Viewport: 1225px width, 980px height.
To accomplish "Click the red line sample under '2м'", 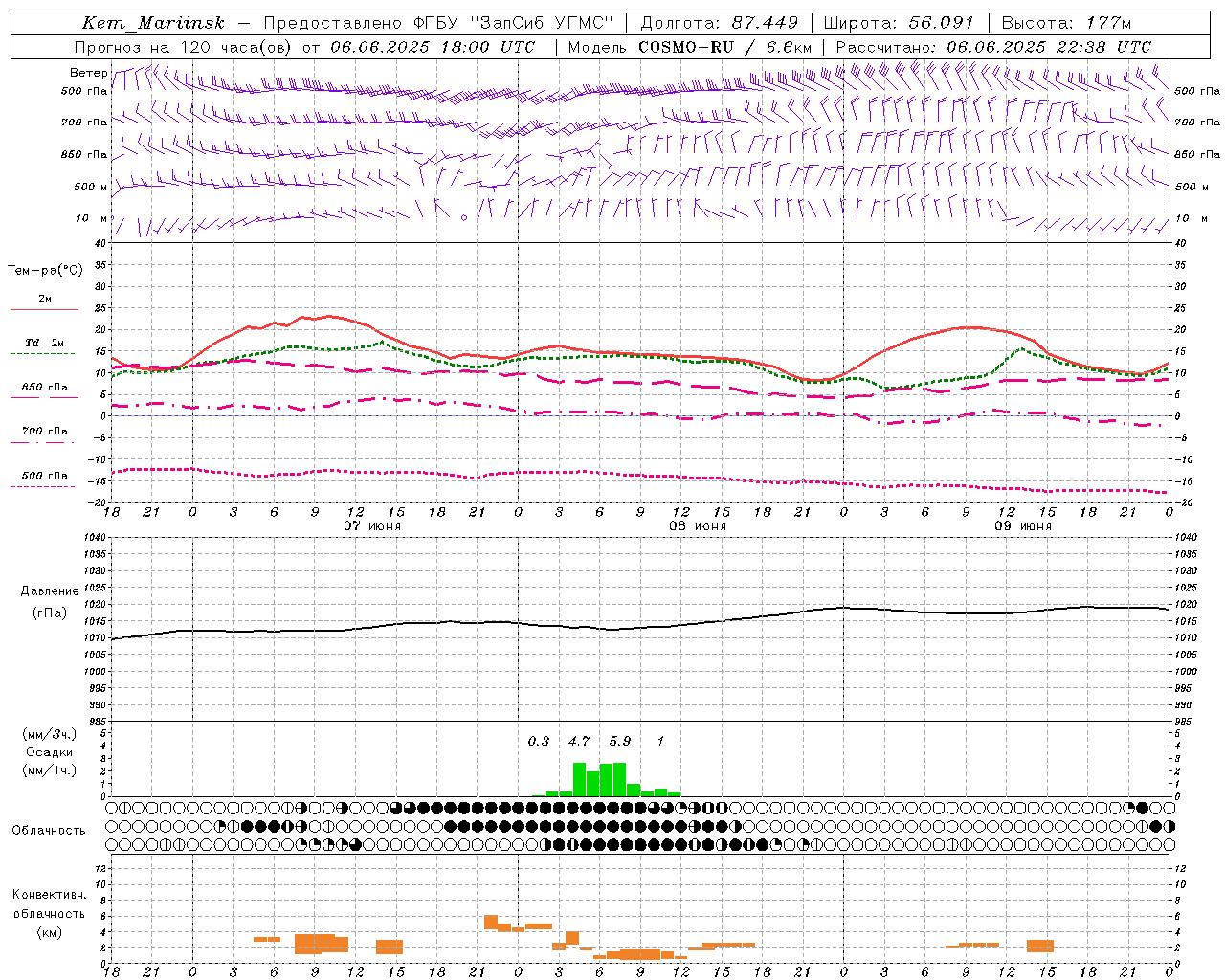I will click(44, 309).
